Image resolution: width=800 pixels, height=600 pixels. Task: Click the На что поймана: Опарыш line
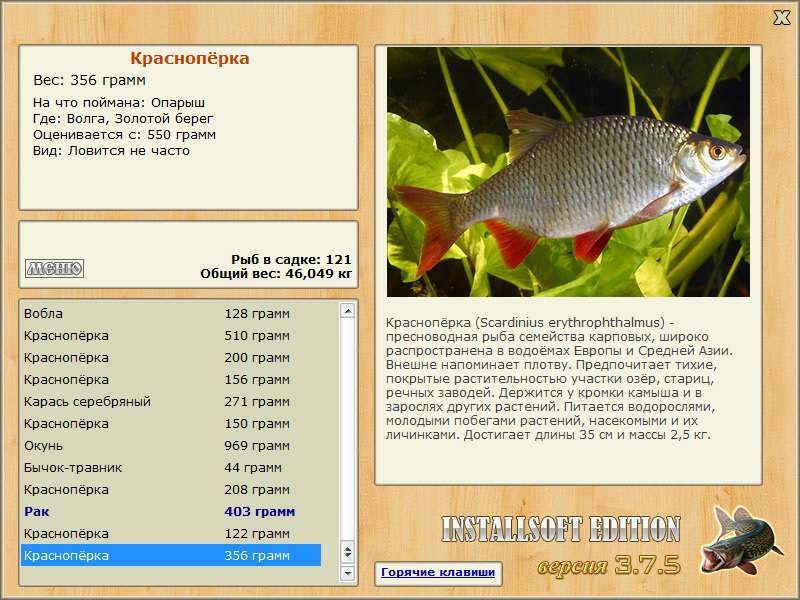pos(119,103)
